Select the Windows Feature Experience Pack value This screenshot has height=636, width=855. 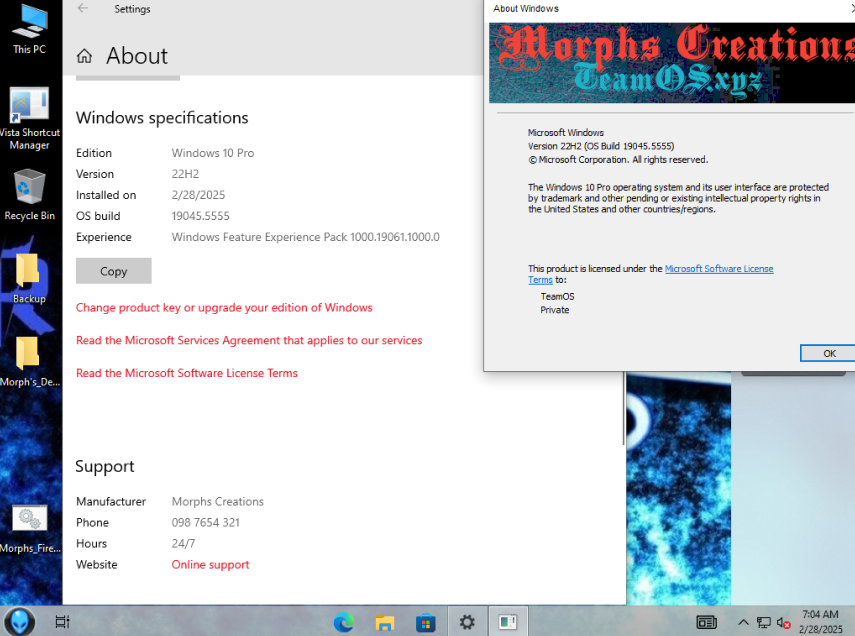click(305, 237)
